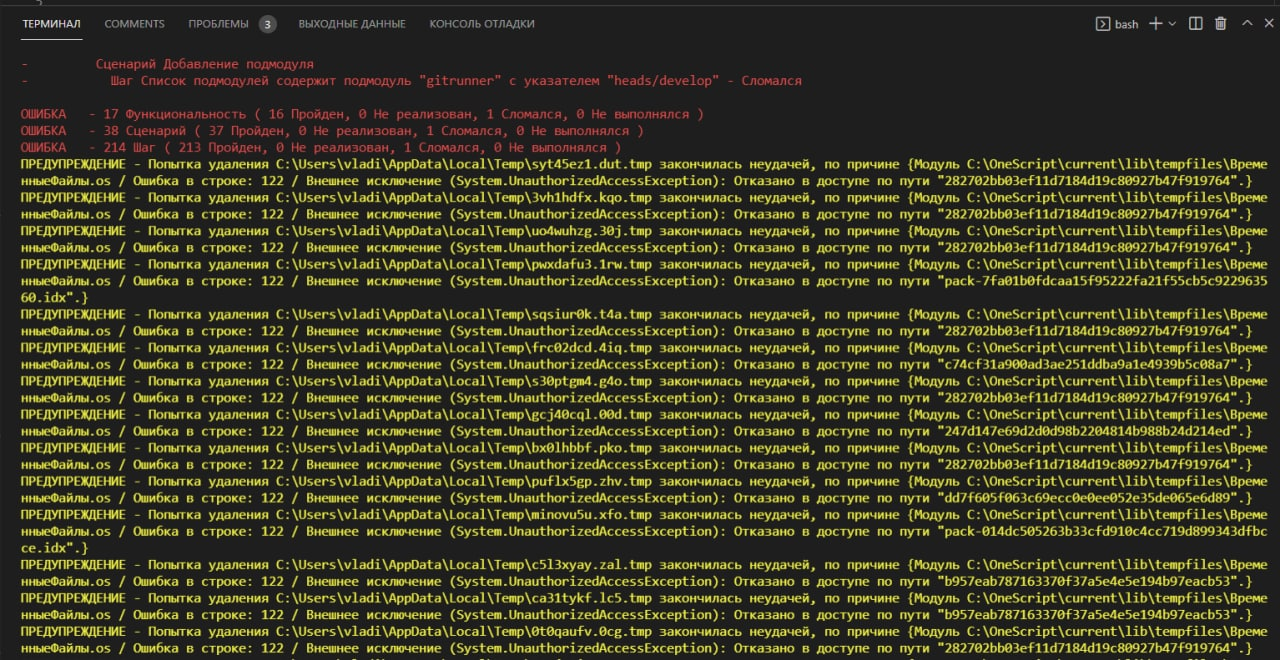Maximize panel size with the chevron up
Screen dimensions: 1280x660
(x=1247, y=24)
